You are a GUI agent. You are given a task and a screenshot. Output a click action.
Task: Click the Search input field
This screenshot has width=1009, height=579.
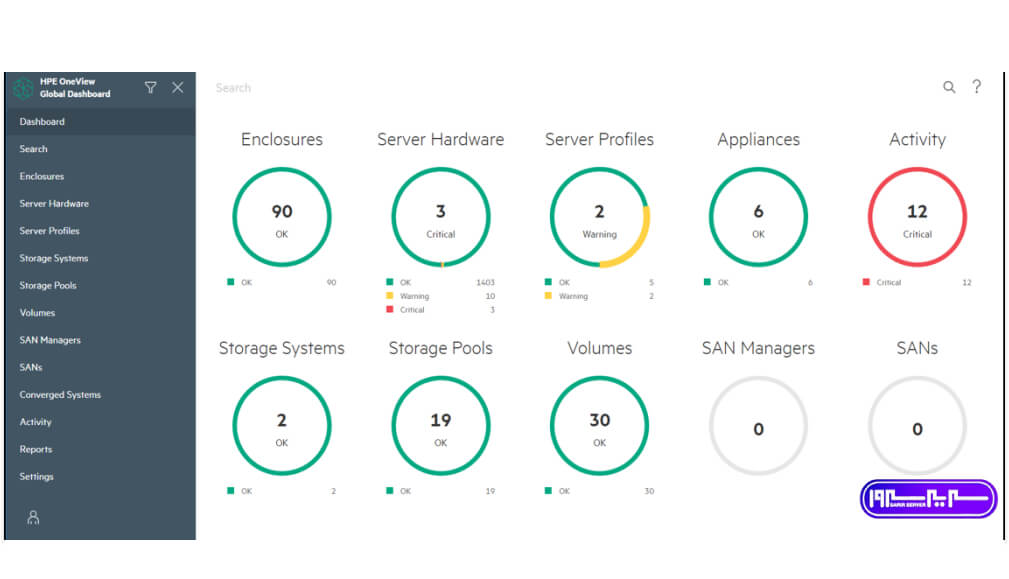(x=500, y=88)
